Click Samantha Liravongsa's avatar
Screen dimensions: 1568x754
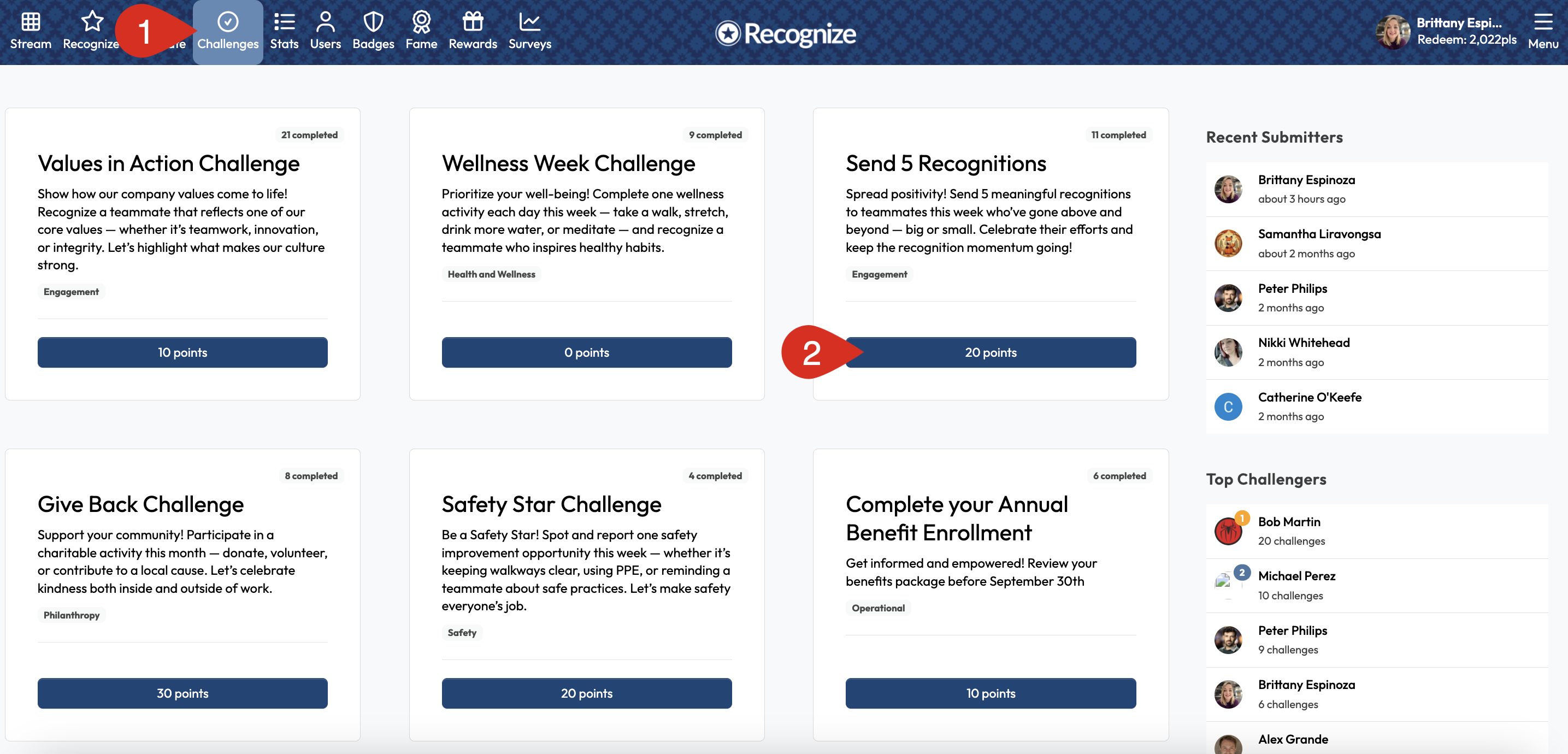1228,243
